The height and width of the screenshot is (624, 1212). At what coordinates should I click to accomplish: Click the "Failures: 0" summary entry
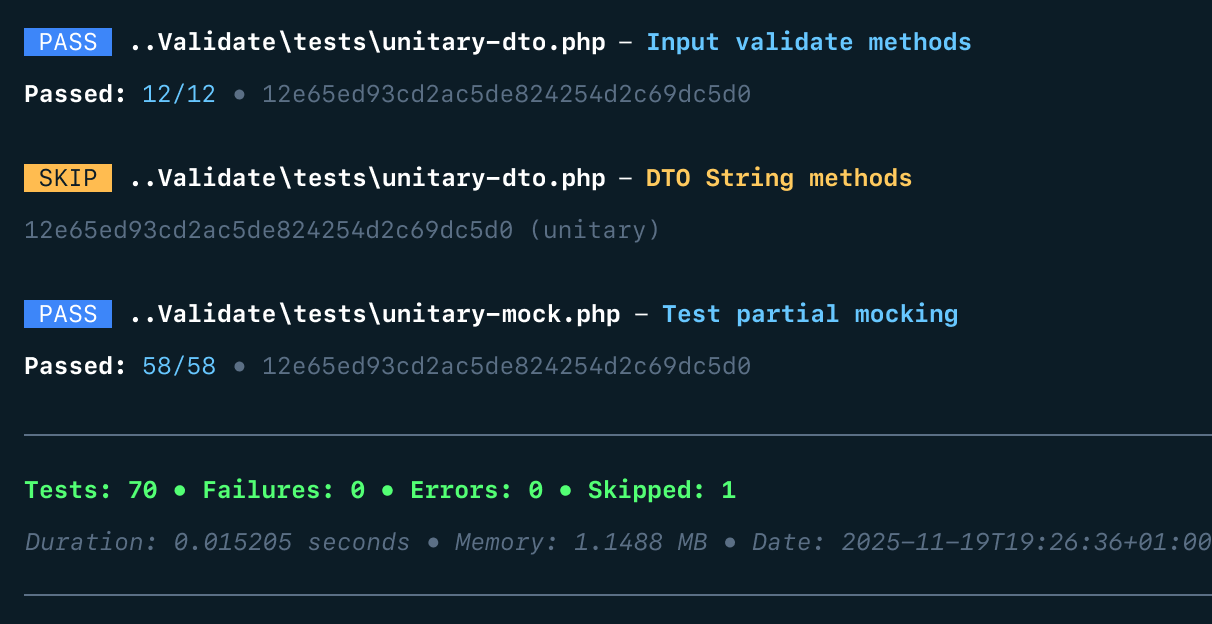(x=283, y=490)
